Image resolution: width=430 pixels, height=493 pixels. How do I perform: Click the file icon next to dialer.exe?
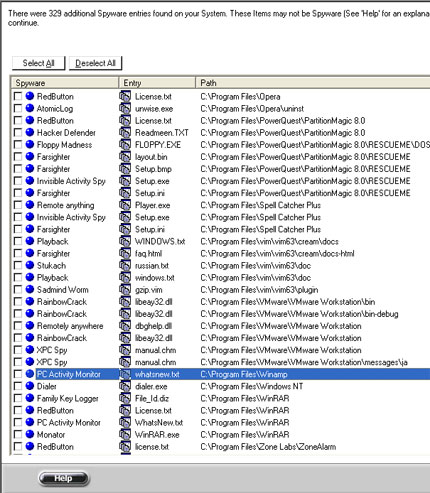(x=125, y=386)
